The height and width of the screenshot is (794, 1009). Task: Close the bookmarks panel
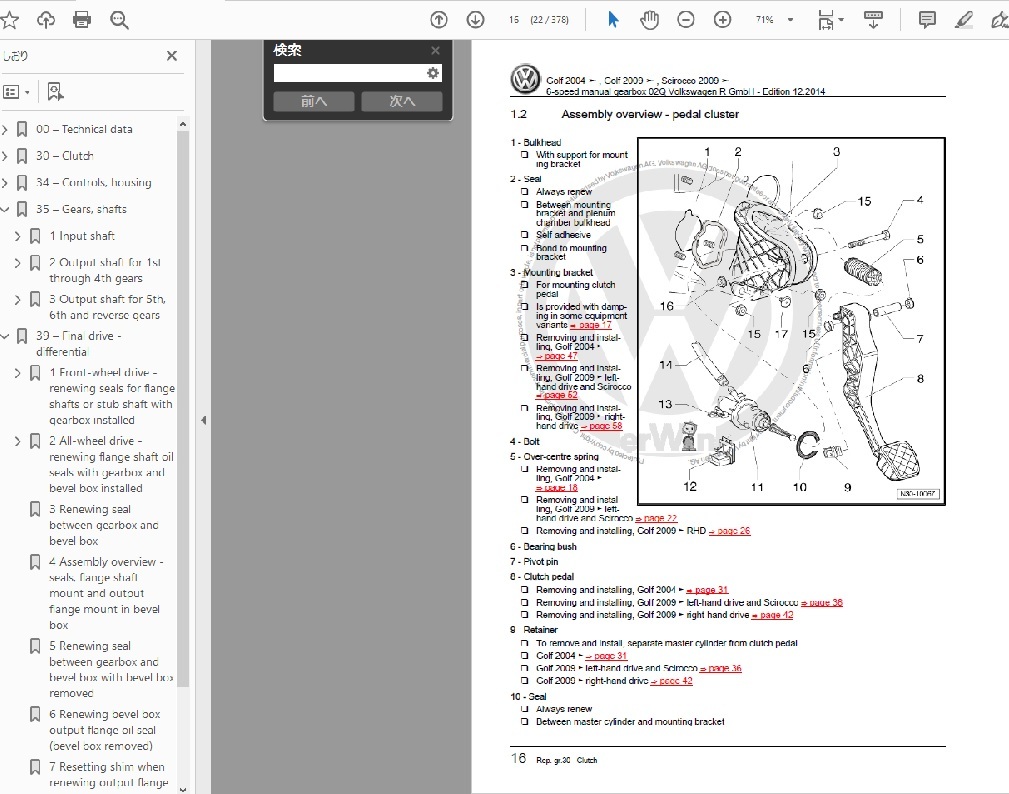pos(172,56)
